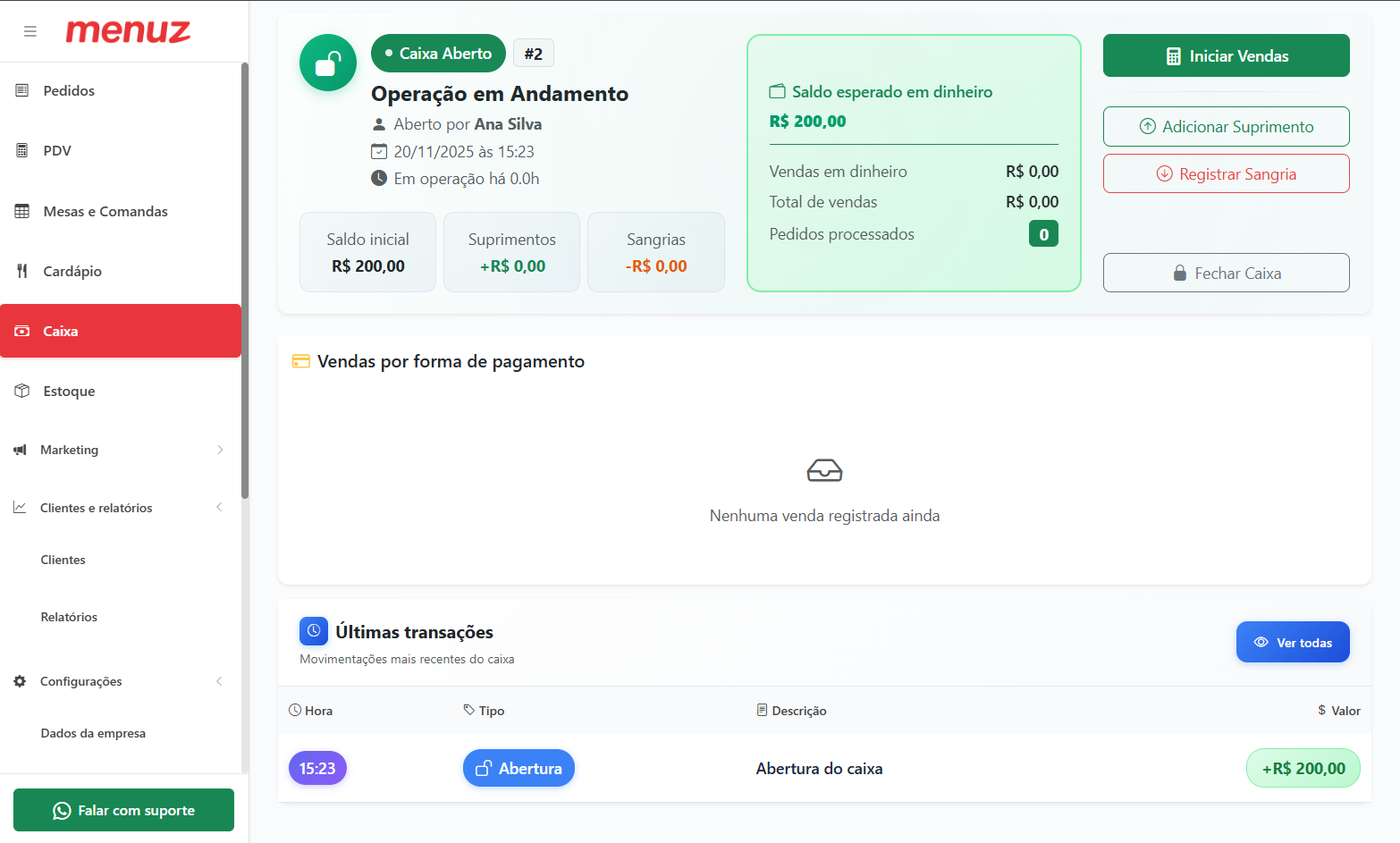Click the PDV calculator icon in sidebar
Screen dimensions: 1400x843
coord(22,150)
